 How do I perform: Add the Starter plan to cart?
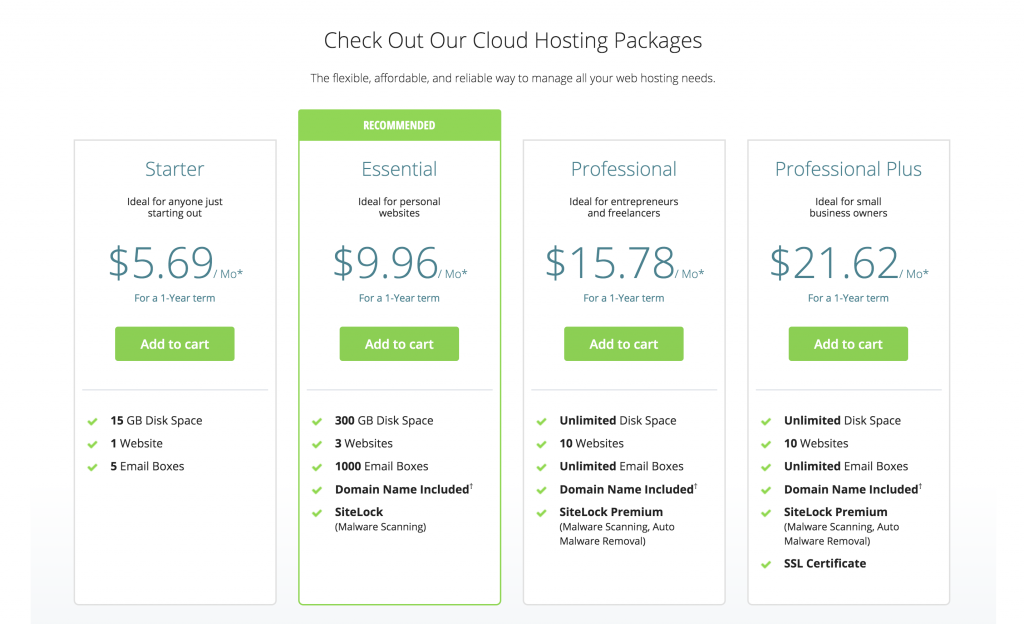click(x=174, y=344)
